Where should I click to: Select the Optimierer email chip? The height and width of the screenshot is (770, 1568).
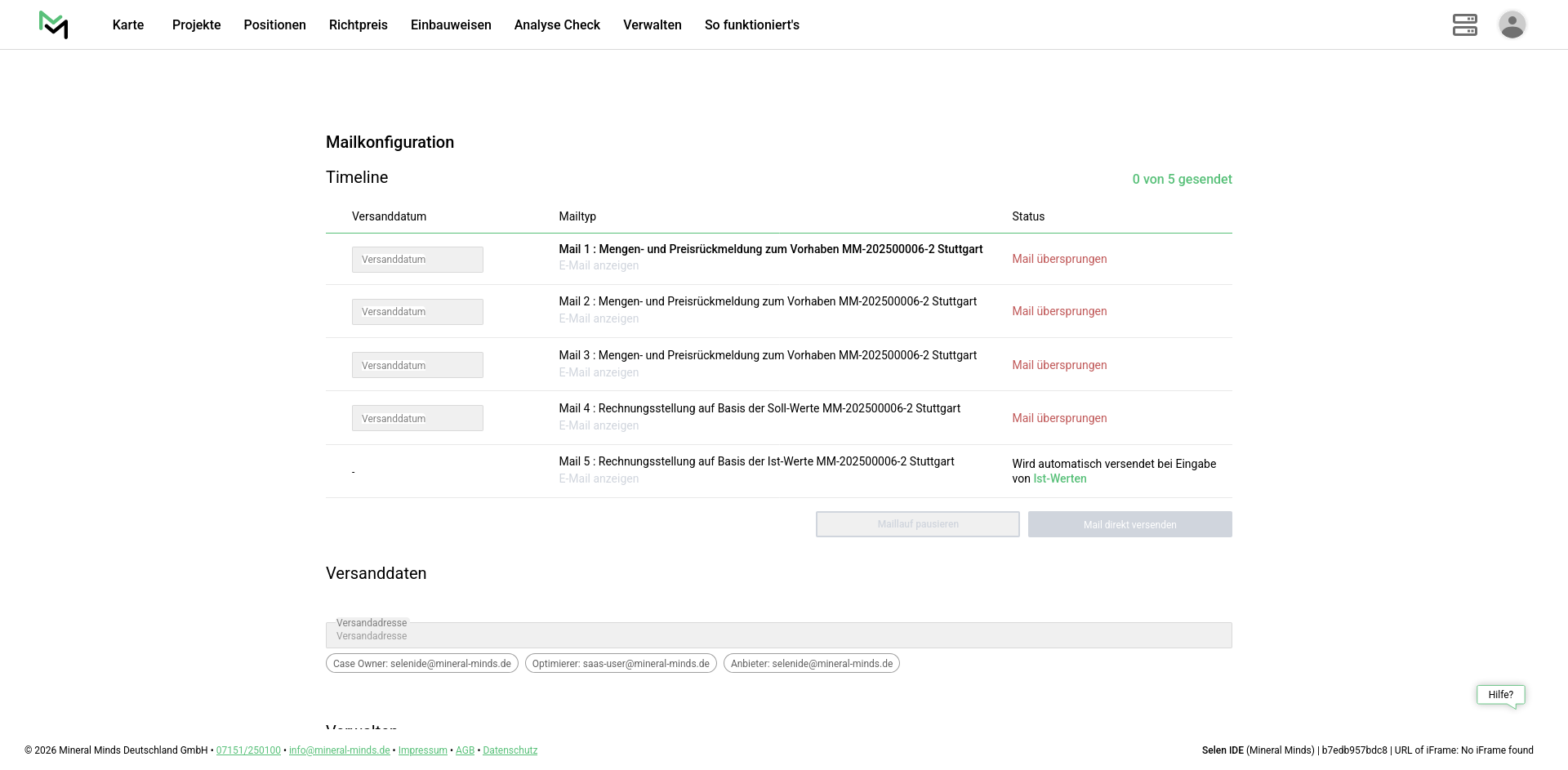[621, 664]
